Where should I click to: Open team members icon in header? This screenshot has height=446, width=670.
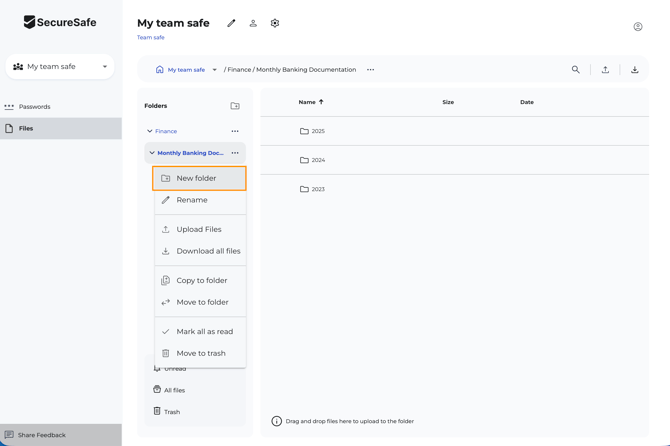pyautogui.click(x=253, y=23)
